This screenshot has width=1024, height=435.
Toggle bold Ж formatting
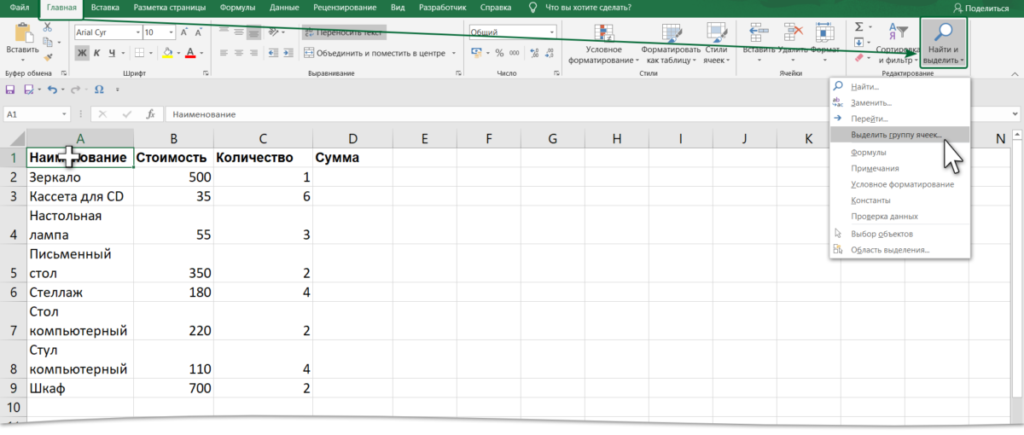[x=82, y=53]
